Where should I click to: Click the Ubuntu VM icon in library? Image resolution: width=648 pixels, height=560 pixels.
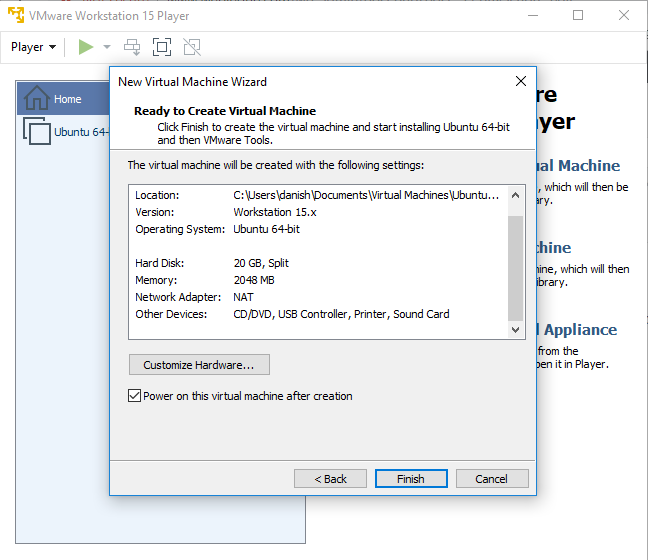tap(37, 131)
